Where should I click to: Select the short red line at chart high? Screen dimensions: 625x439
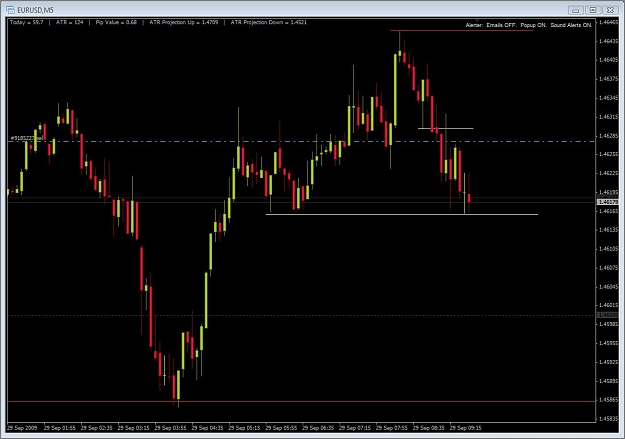click(462, 30)
